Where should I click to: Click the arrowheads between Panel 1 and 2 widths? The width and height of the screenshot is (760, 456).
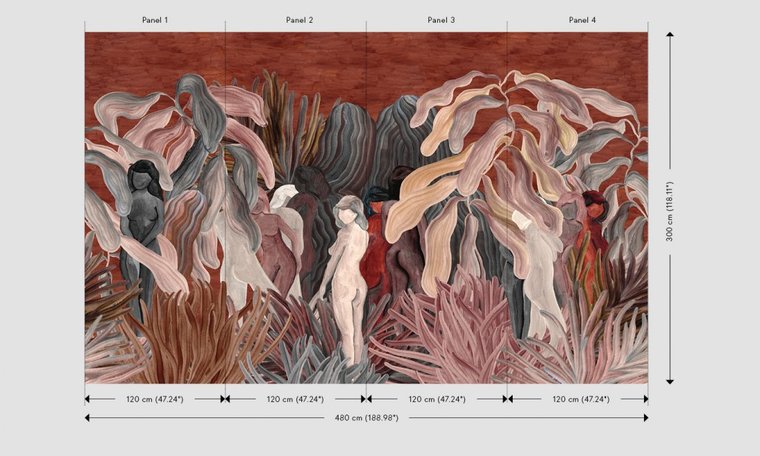pyautogui.click(x=225, y=399)
